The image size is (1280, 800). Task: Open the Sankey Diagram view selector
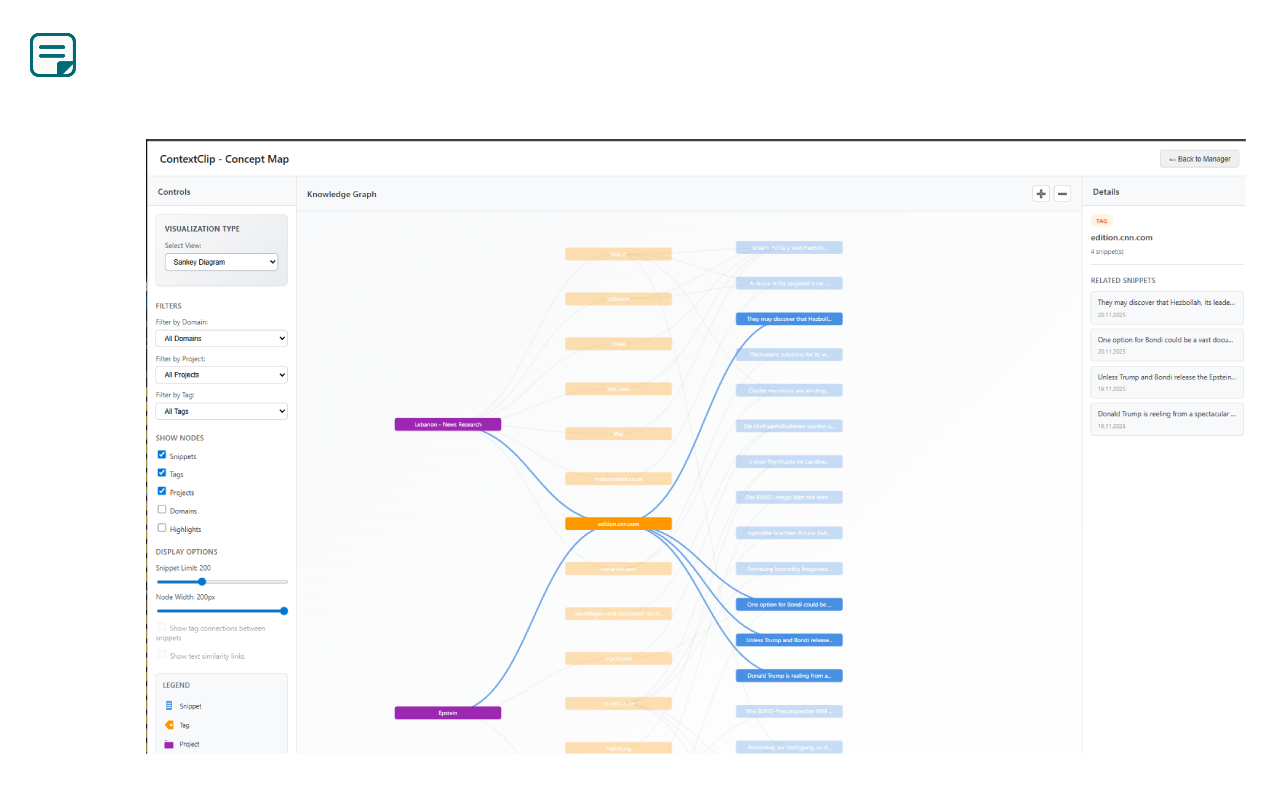[x=221, y=261]
